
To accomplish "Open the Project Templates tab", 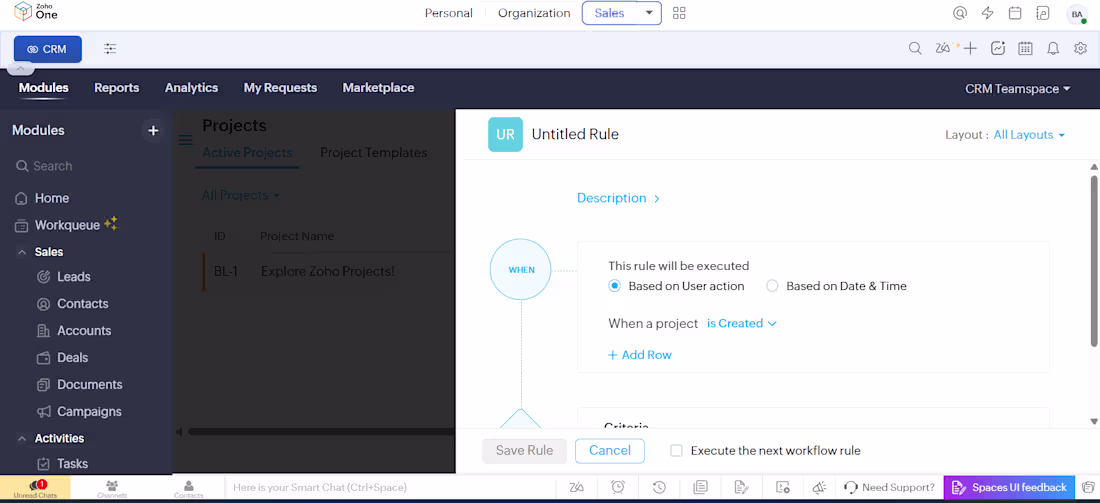I will tap(373, 152).
